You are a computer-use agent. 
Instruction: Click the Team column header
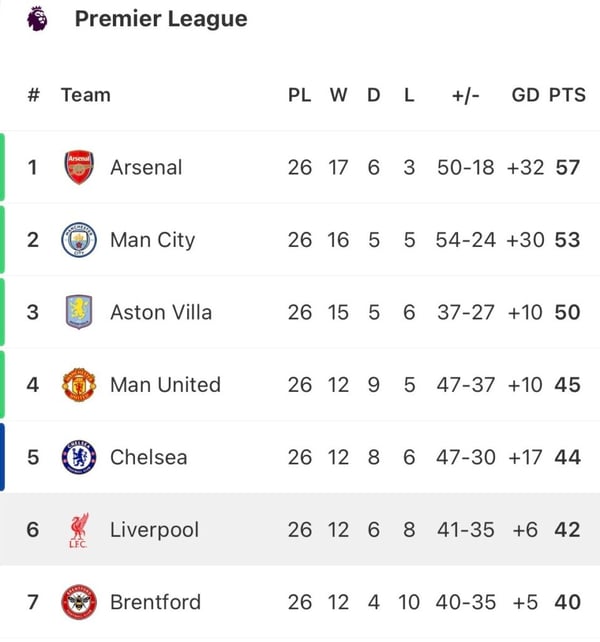(x=85, y=95)
